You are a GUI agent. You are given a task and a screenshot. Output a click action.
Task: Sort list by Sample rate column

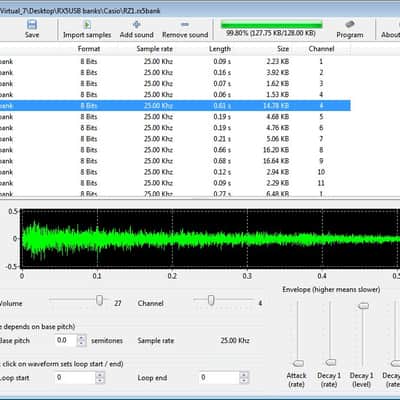[x=155, y=49]
